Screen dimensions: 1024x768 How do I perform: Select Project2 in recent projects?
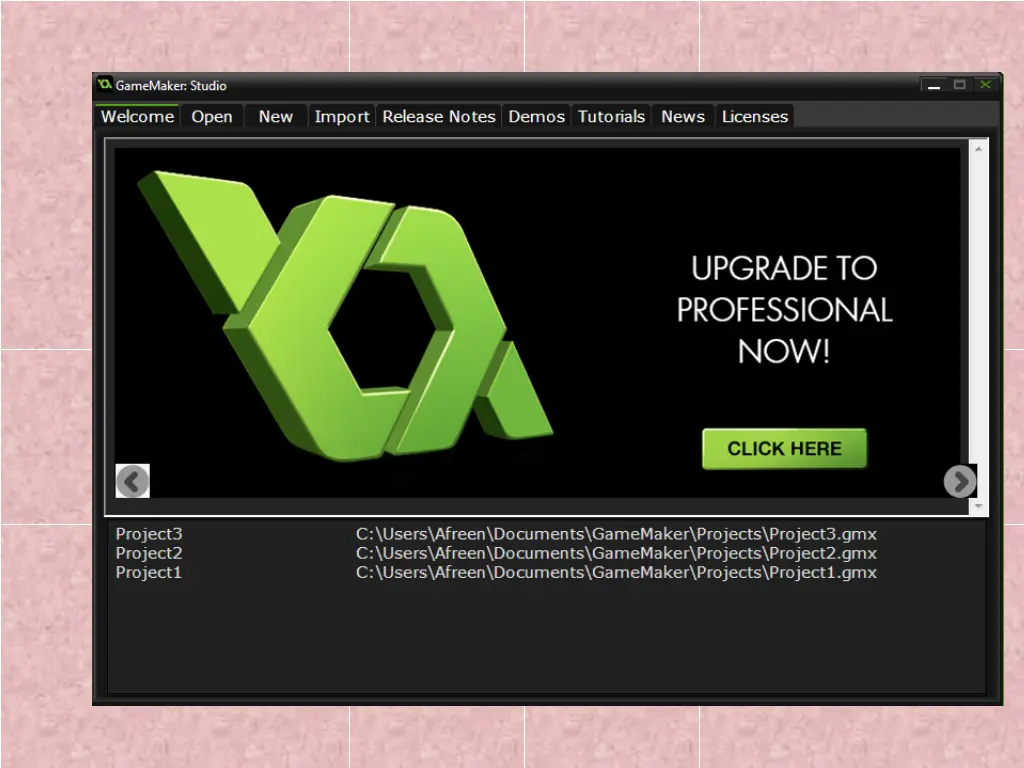coord(149,553)
